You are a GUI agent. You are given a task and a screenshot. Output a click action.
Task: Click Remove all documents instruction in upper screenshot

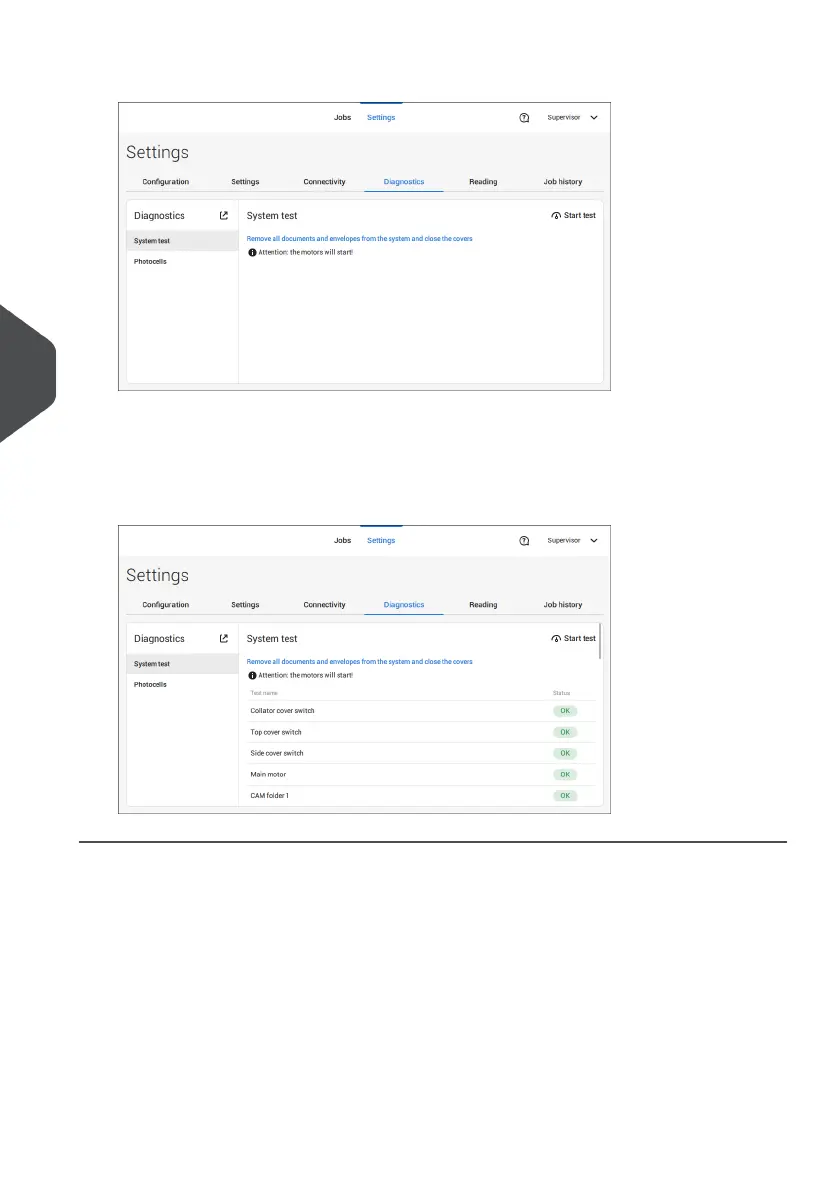coord(359,239)
